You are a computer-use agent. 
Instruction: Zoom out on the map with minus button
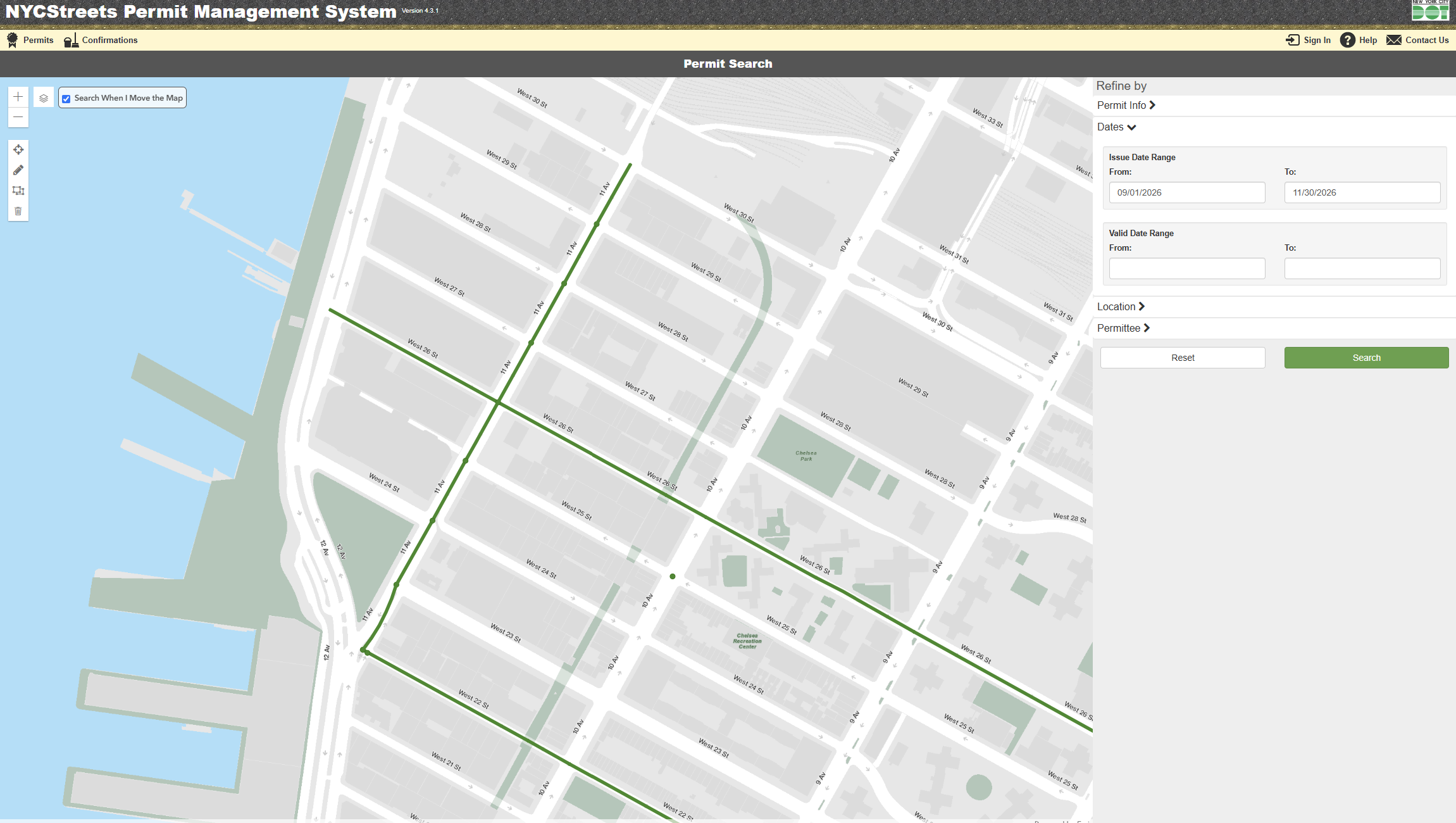pyautogui.click(x=18, y=117)
